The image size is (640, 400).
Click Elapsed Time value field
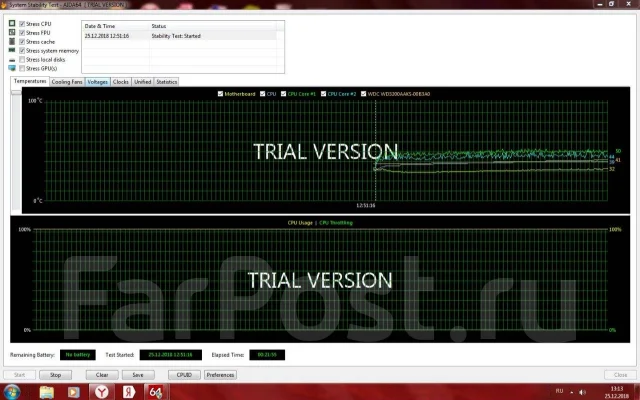click(267, 355)
